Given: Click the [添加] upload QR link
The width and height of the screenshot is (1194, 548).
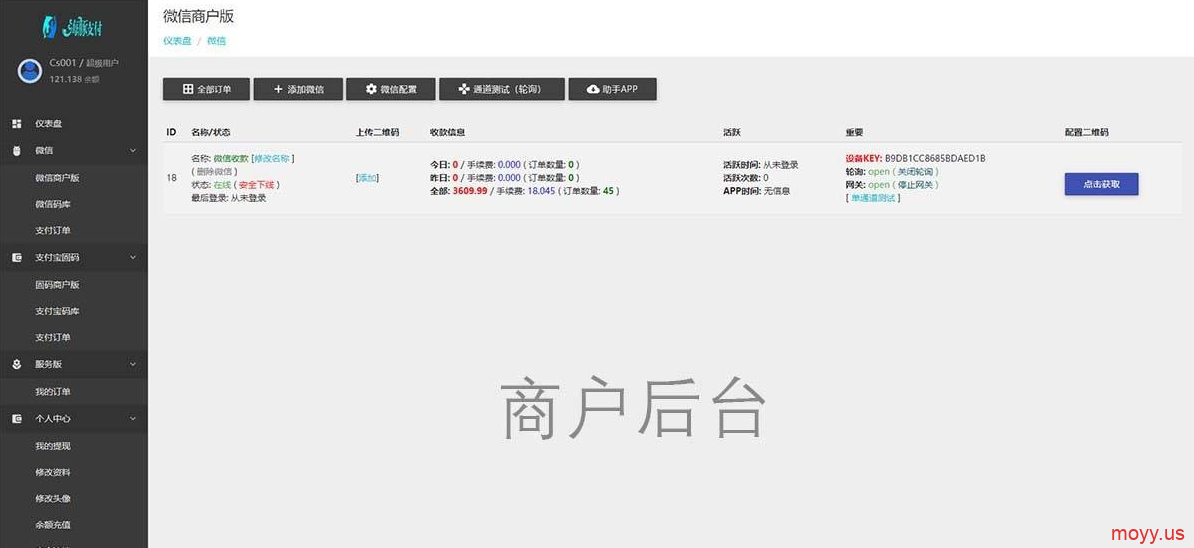Looking at the screenshot, I should point(367,178).
